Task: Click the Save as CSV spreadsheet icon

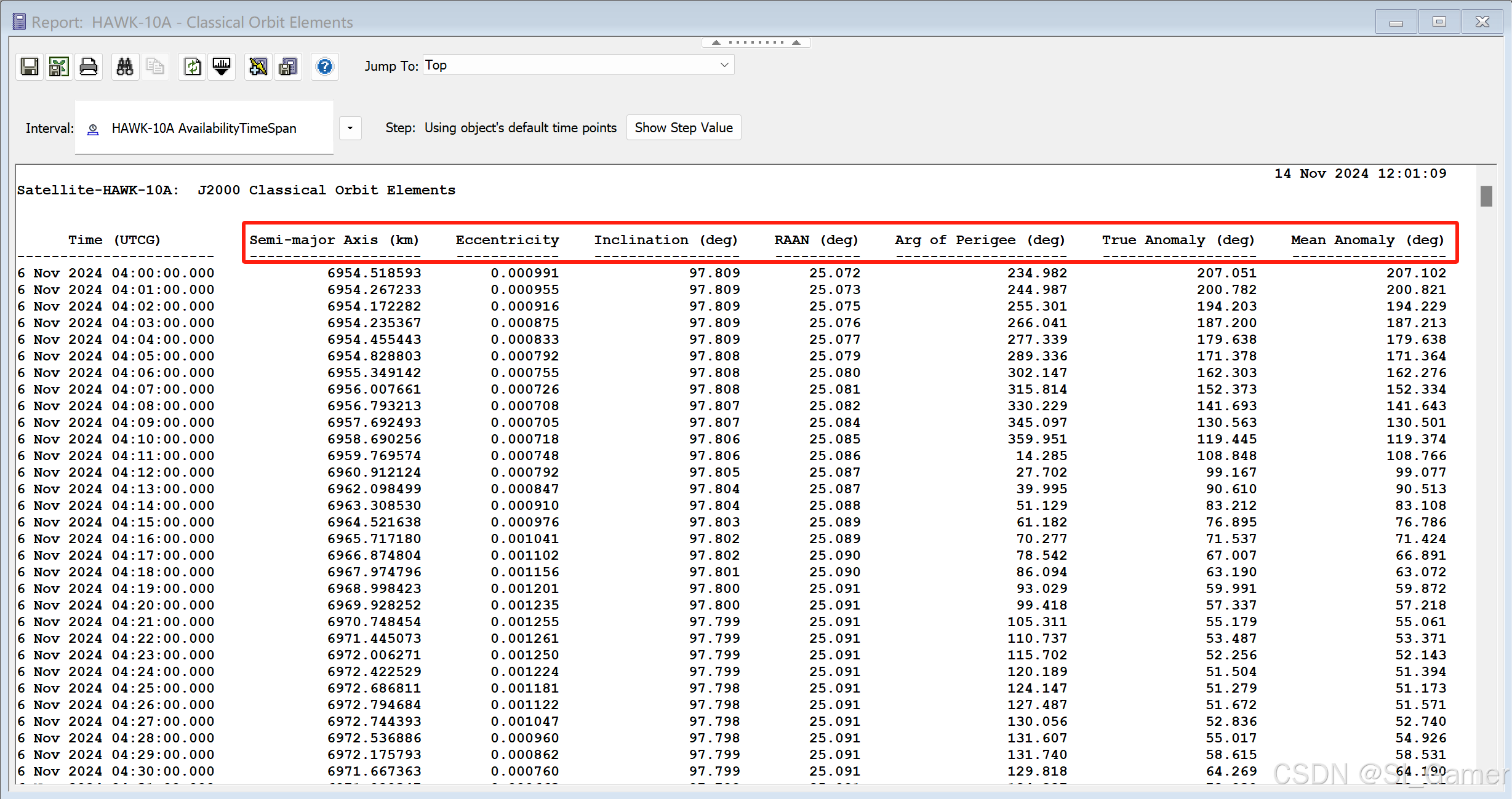Action: [x=58, y=66]
